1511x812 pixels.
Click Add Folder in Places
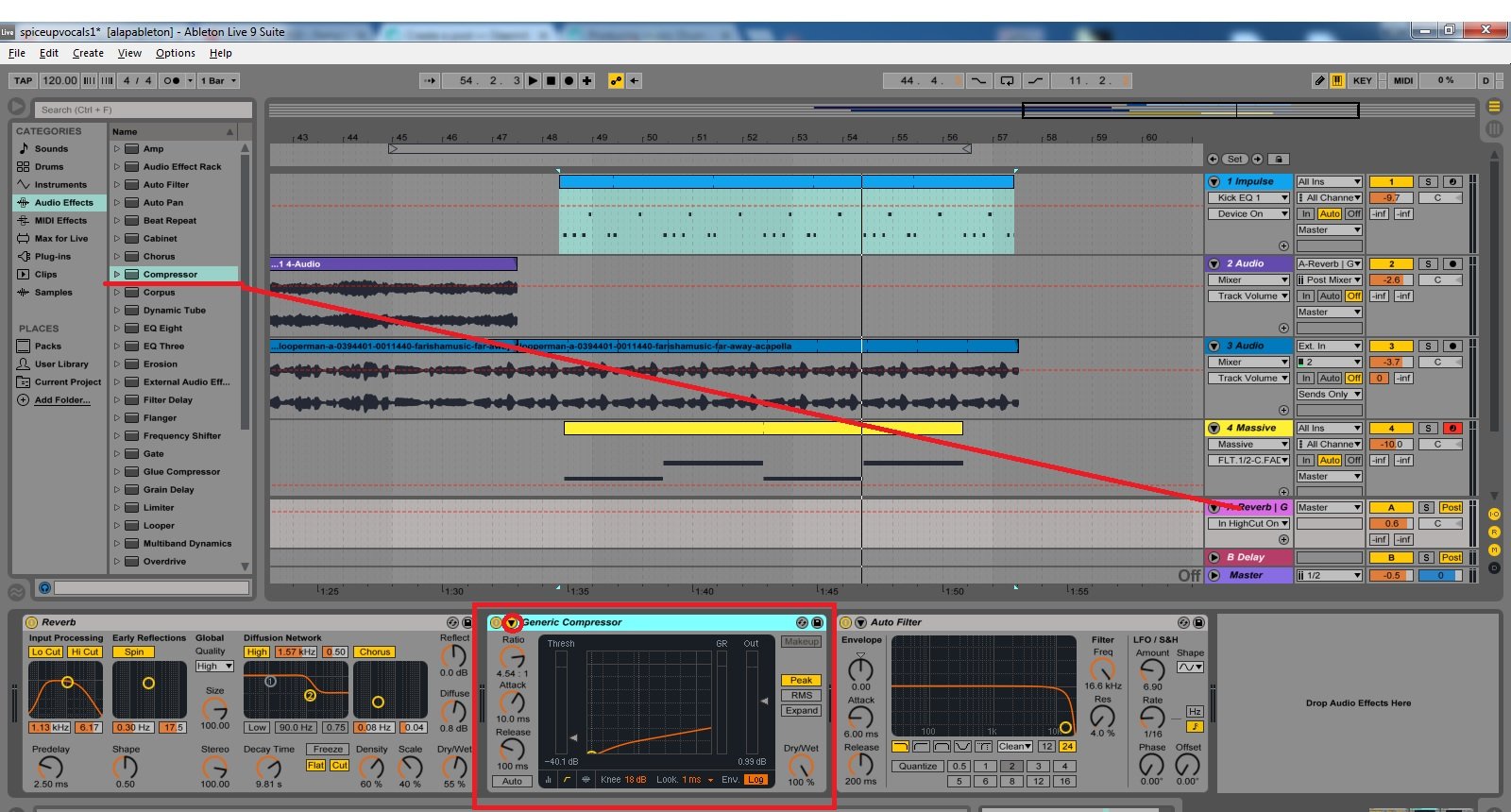click(x=62, y=400)
